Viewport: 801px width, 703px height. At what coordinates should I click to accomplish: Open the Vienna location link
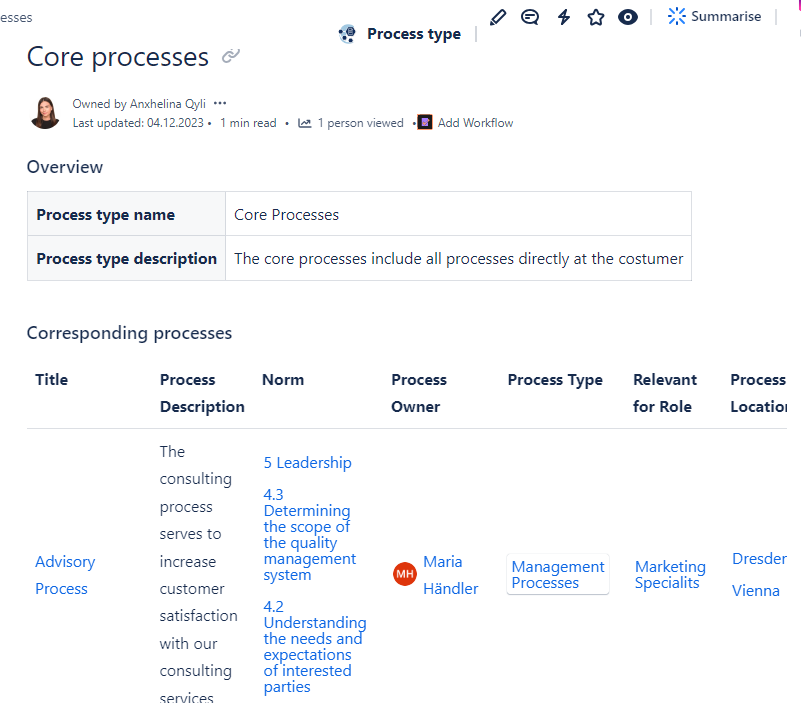pyautogui.click(x=755, y=590)
